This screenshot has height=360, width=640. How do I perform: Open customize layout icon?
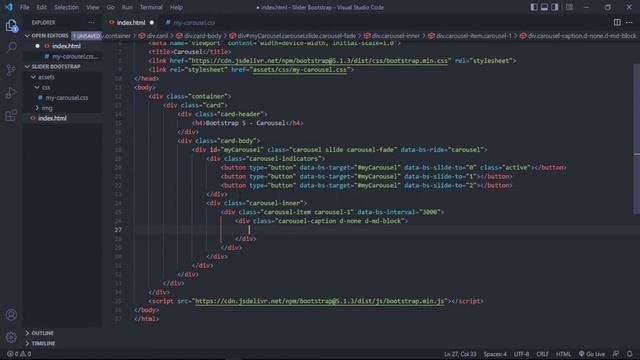coord(569,7)
